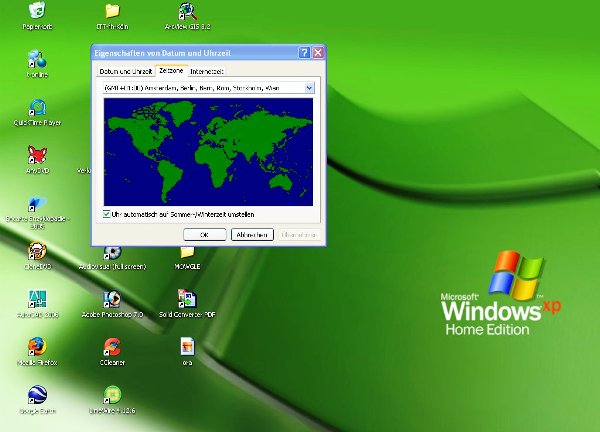Switch to the Datum und Uhrzeit tab
Screen dimensions: 600x432
point(126,72)
